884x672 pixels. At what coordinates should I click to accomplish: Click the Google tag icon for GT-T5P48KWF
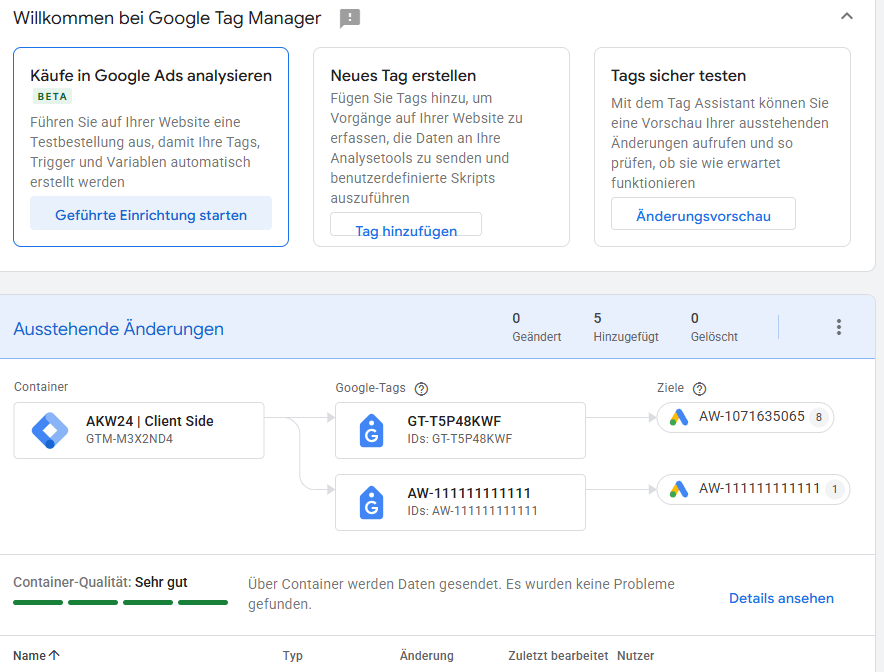tap(371, 431)
